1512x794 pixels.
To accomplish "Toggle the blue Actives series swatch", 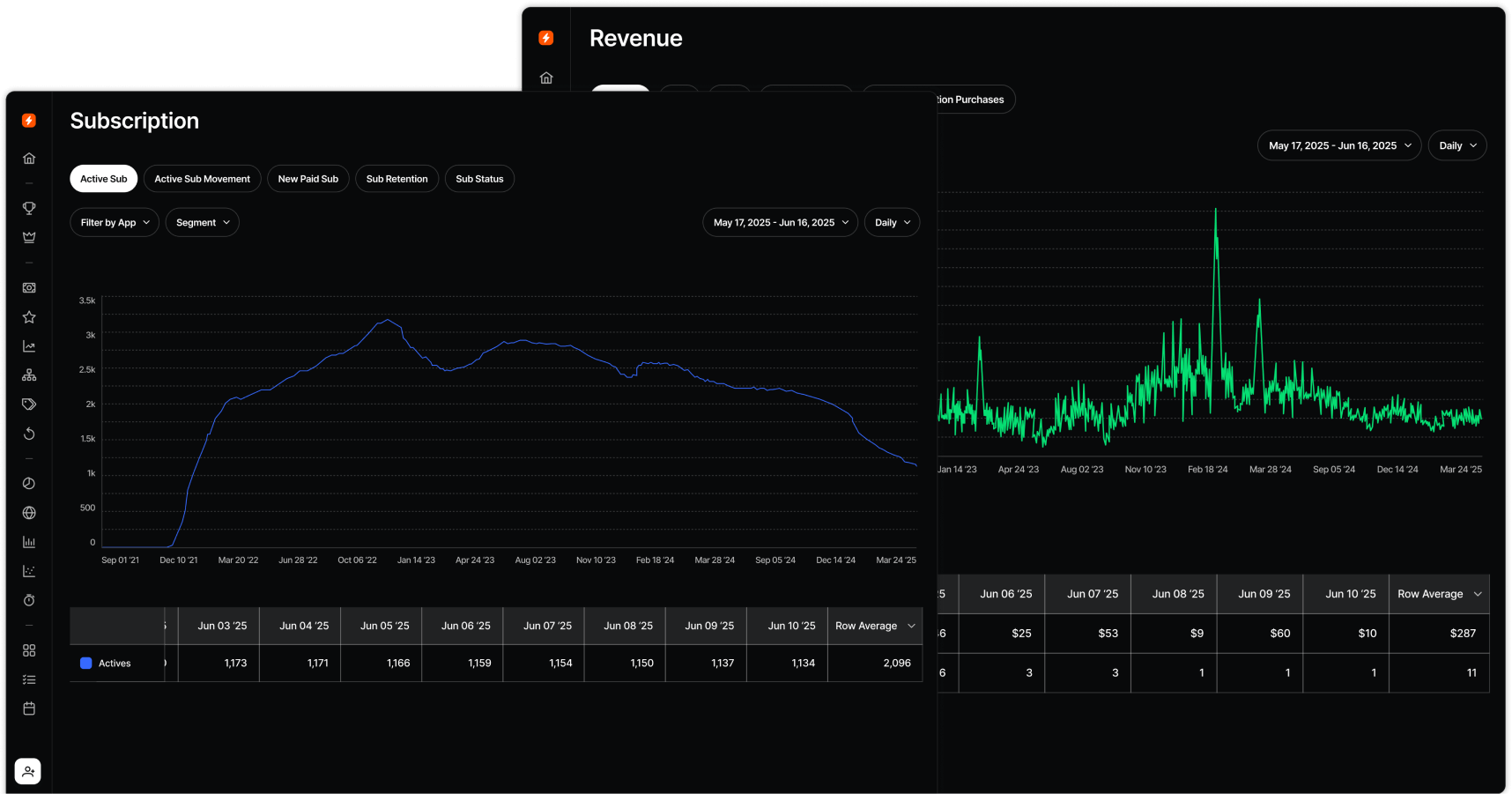I will pyautogui.click(x=85, y=663).
